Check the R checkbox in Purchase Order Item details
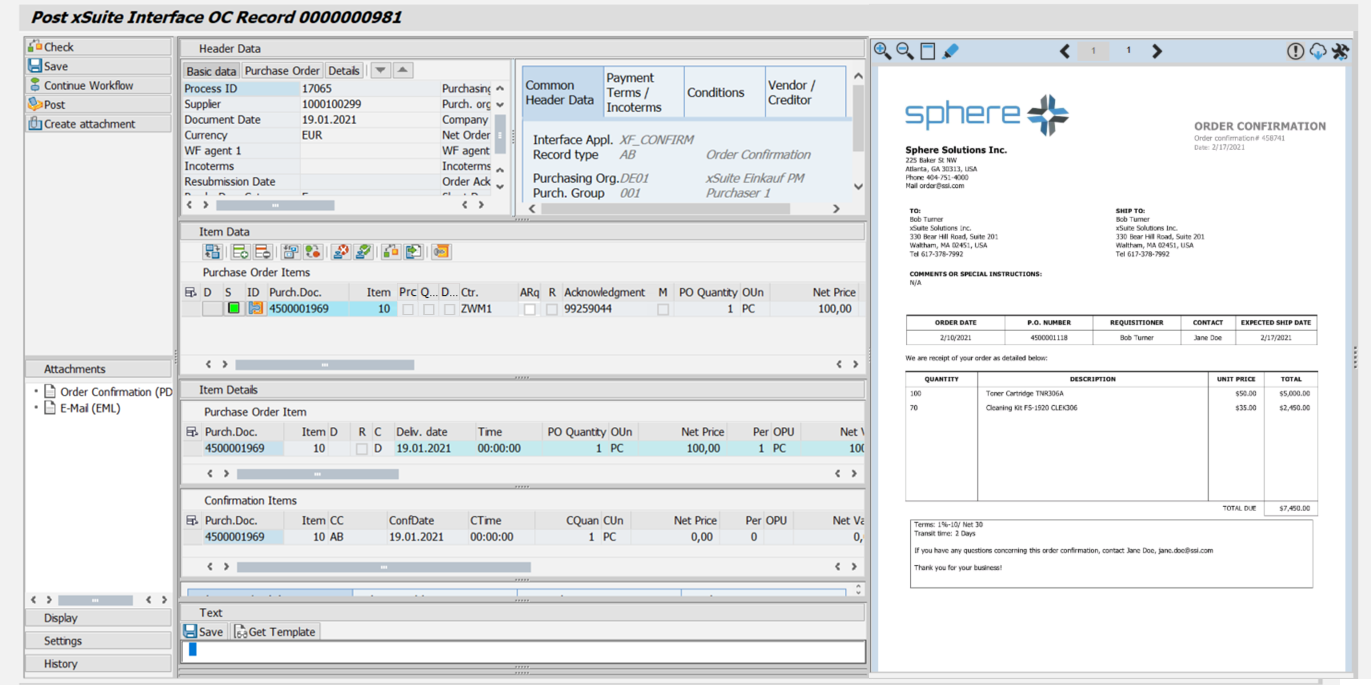This screenshot has width=1371, height=685. pos(362,449)
